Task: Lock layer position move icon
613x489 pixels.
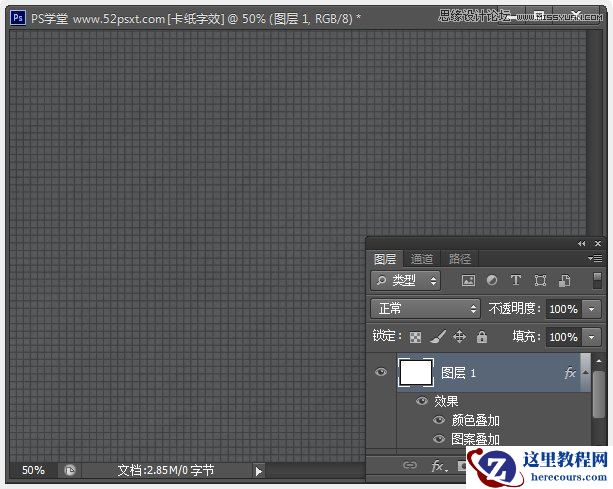Action: (x=459, y=337)
